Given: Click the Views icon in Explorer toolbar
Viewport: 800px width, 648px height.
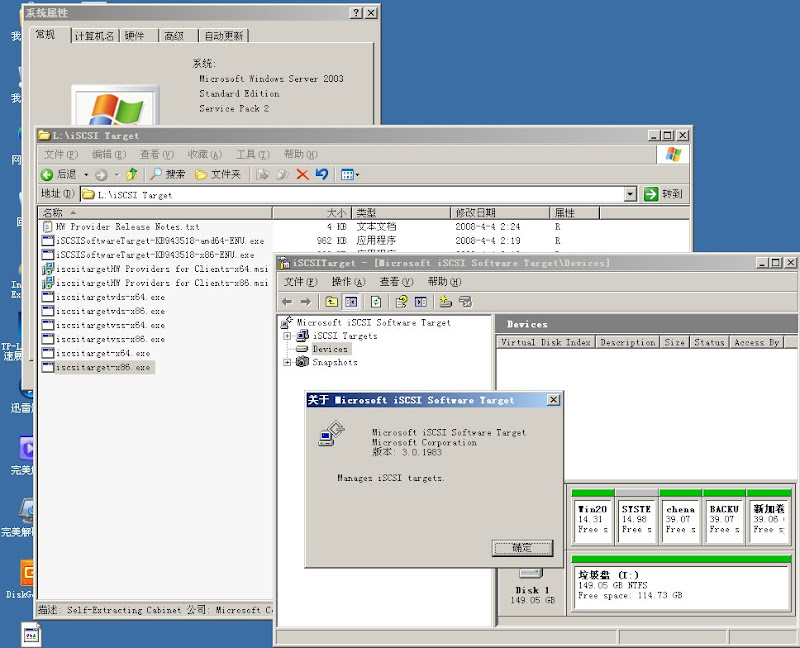Looking at the screenshot, I should (347, 175).
